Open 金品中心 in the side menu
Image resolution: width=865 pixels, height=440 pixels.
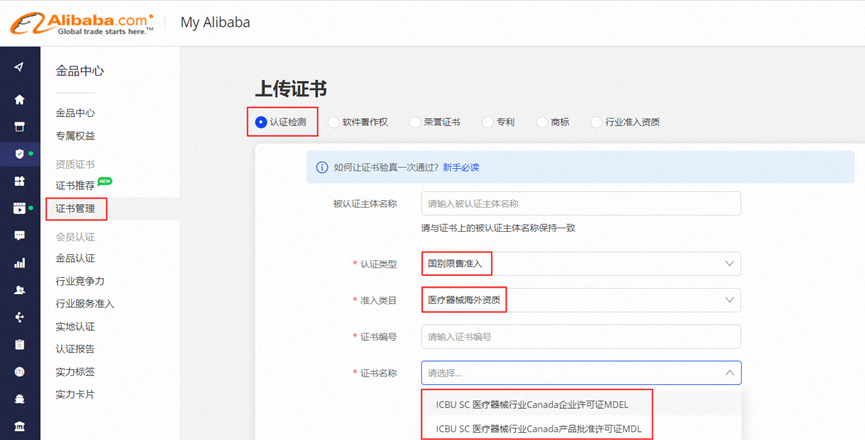click(75, 113)
